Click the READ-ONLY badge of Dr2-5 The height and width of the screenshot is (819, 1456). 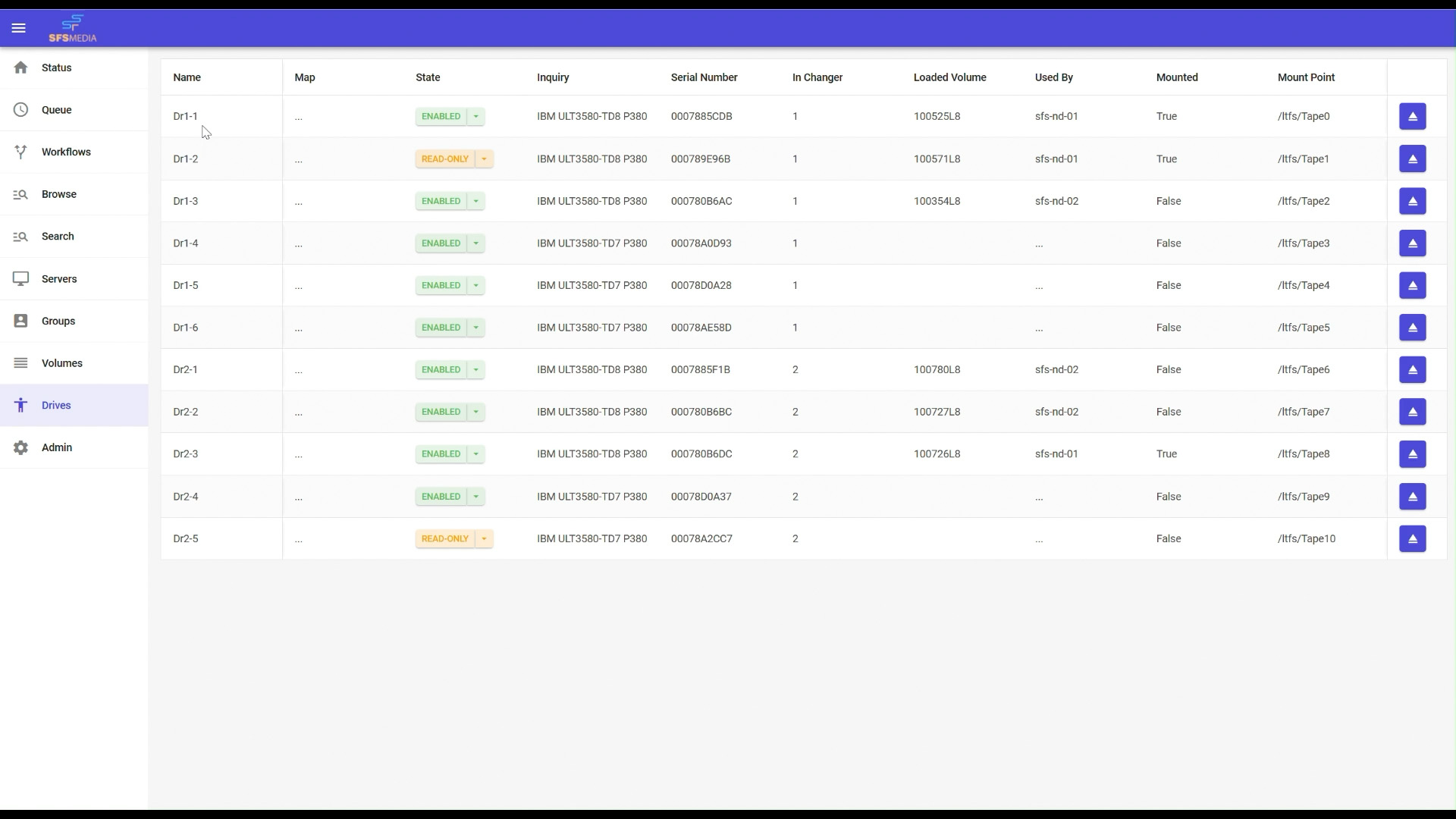point(444,539)
